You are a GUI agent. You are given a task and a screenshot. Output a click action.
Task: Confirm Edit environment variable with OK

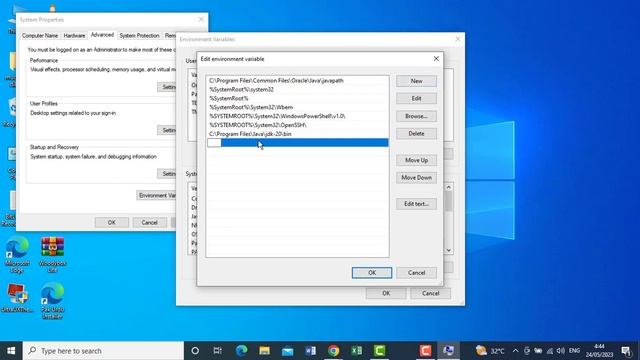[x=372, y=273]
